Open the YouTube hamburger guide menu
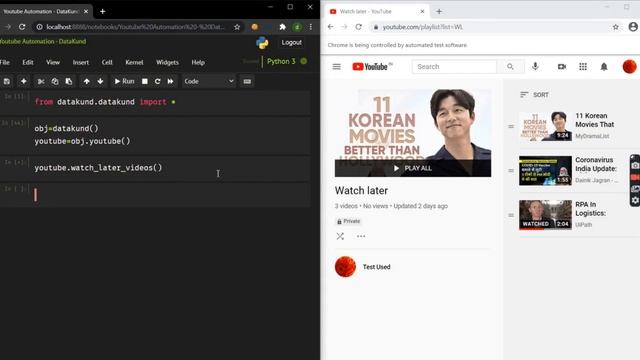Image resolution: width=640 pixels, height=360 pixels. pyautogui.click(x=336, y=67)
